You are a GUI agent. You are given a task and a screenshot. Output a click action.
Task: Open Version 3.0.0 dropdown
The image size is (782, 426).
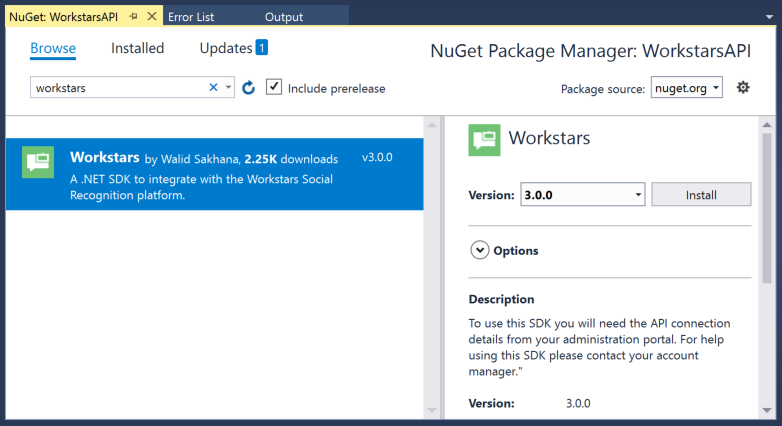click(x=583, y=195)
